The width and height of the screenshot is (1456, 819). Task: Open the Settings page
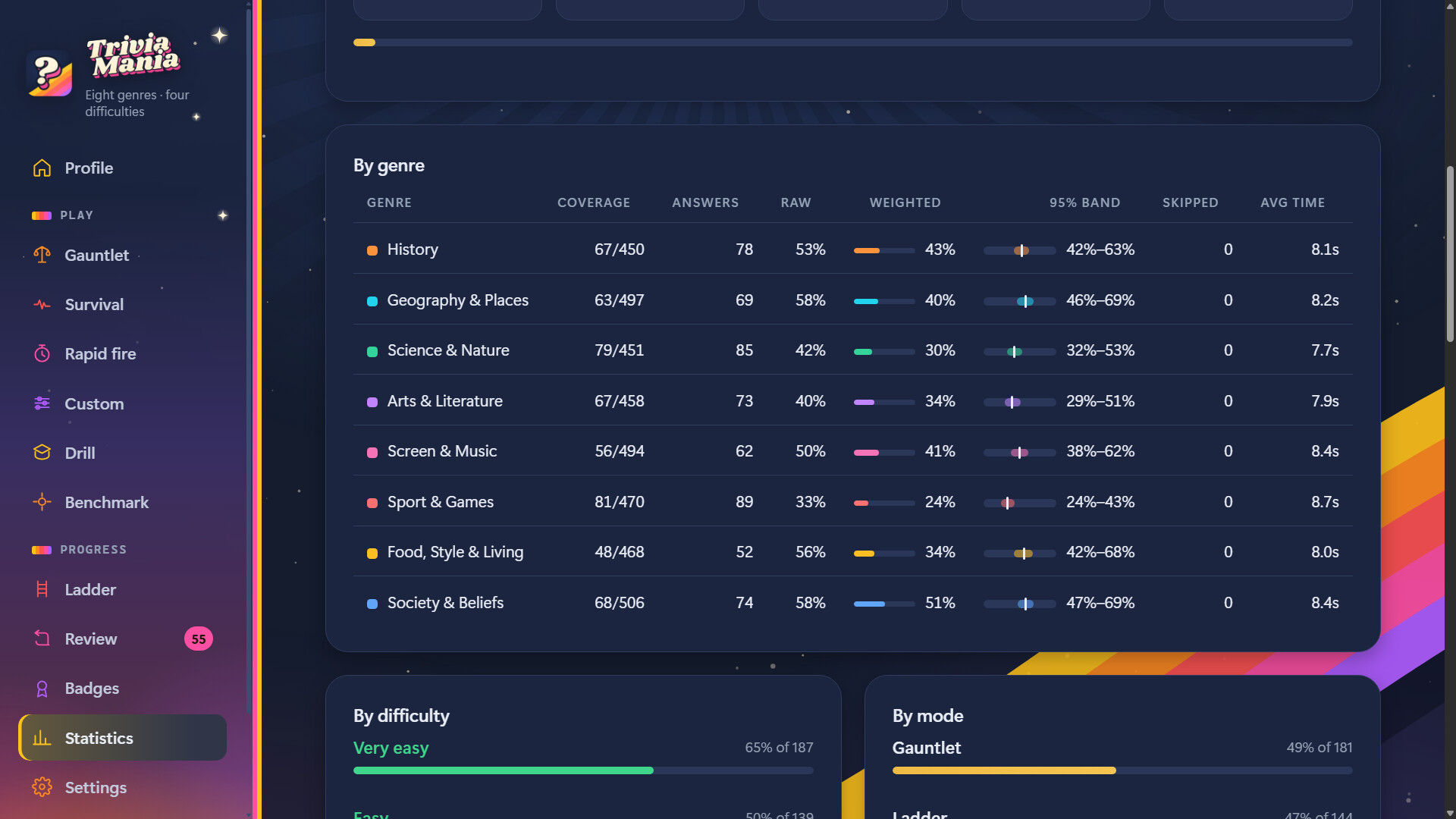(x=123, y=787)
